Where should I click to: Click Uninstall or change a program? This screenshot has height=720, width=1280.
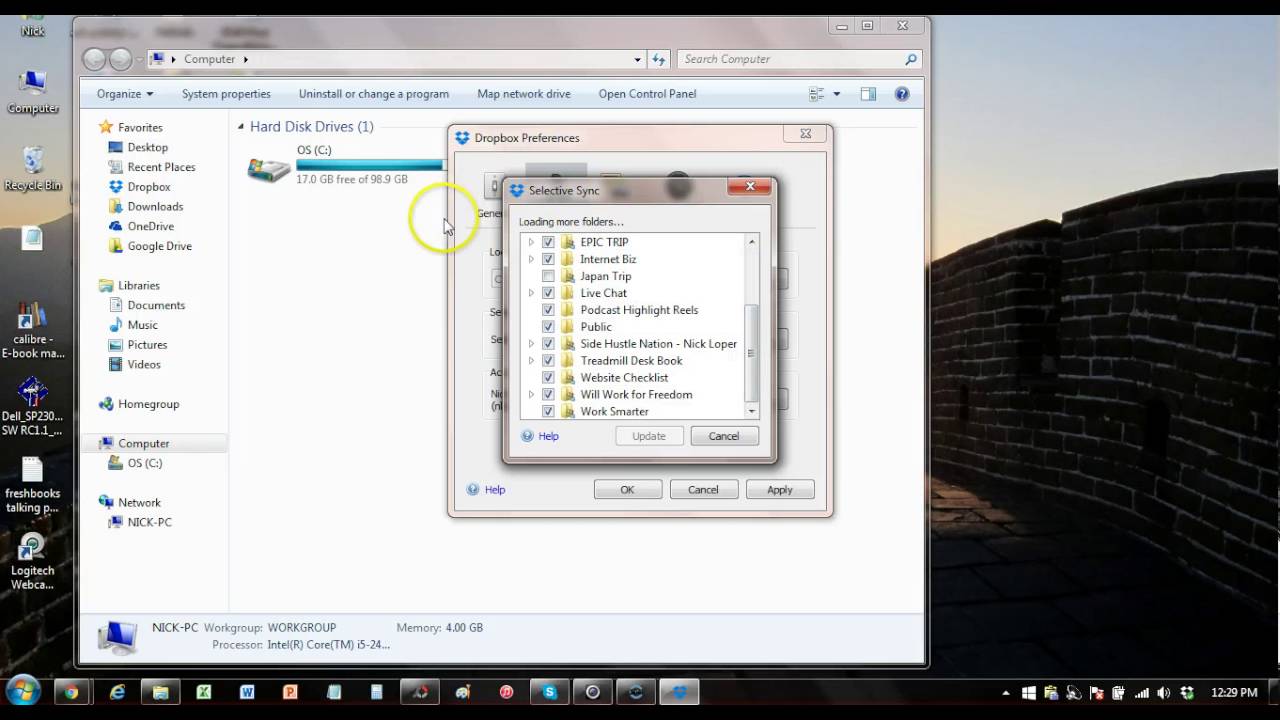point(374,94)
